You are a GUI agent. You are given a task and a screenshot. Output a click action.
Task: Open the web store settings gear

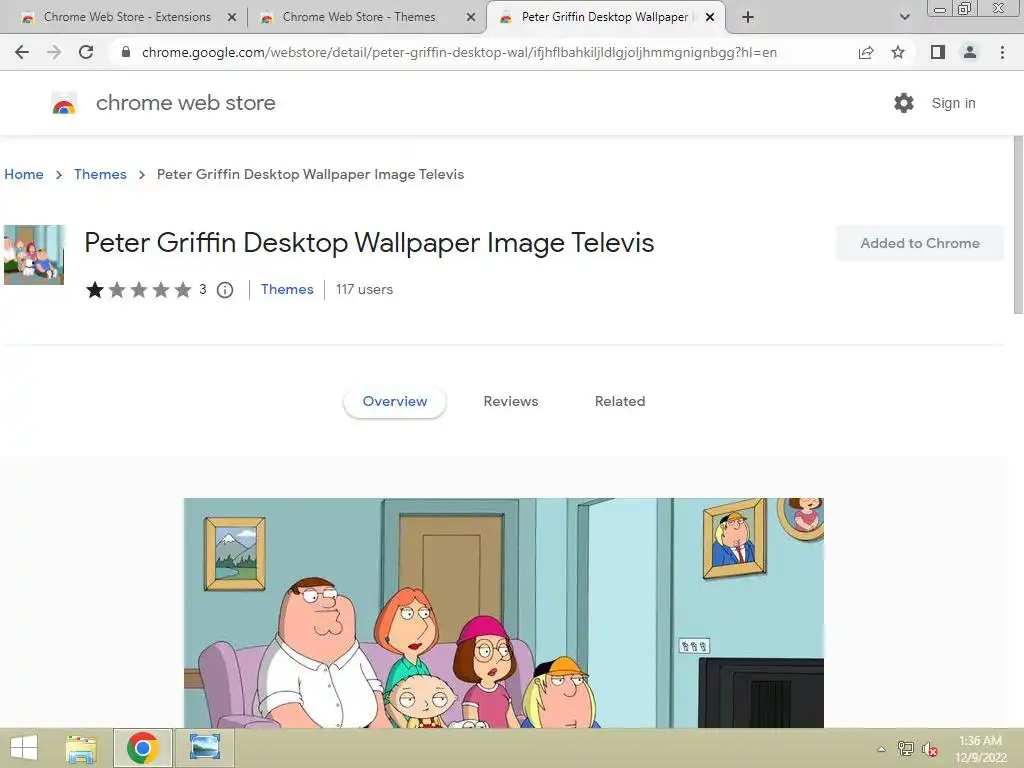pos(904,103)
